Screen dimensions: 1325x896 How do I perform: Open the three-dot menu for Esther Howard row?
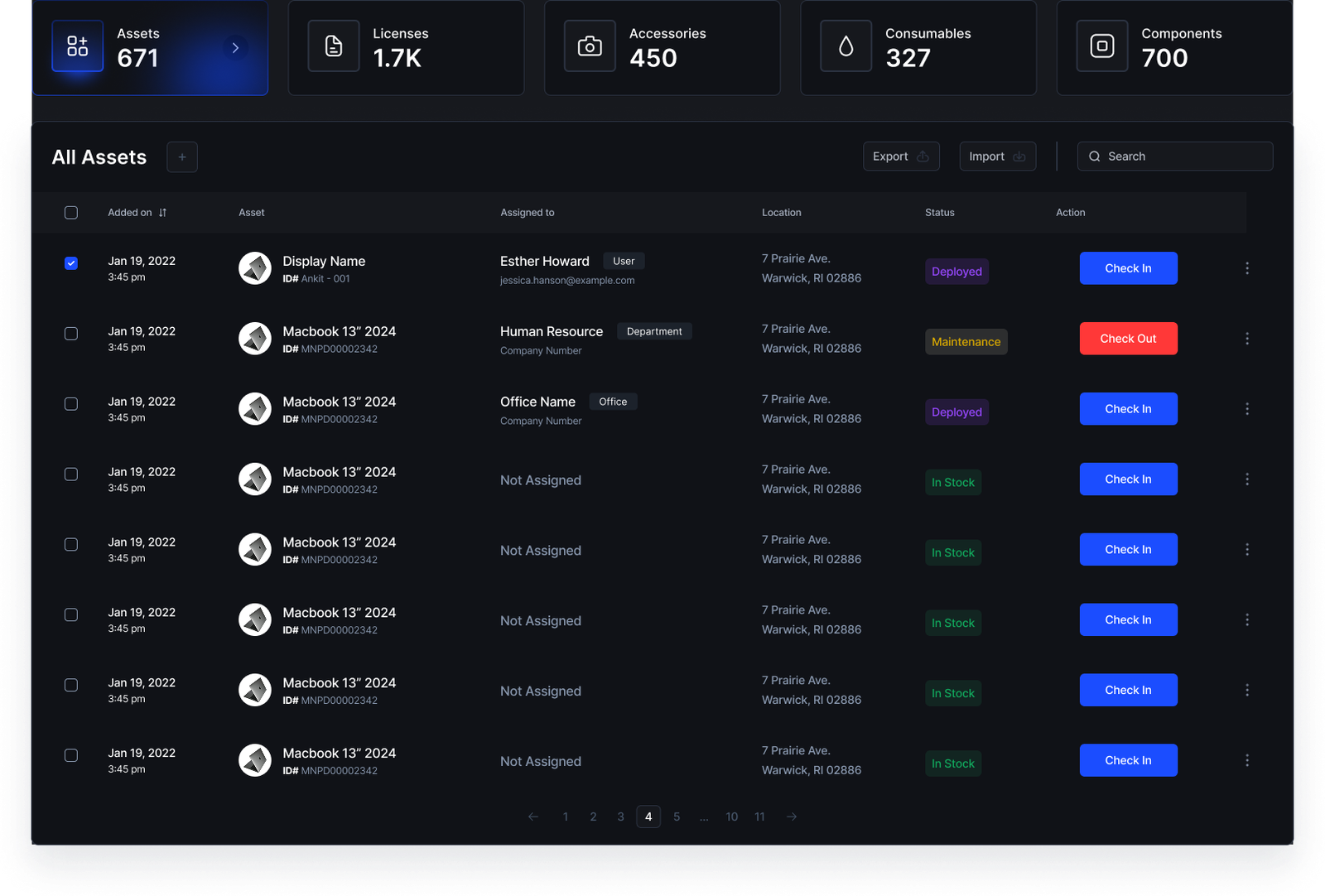click(x=1247, y=268)
